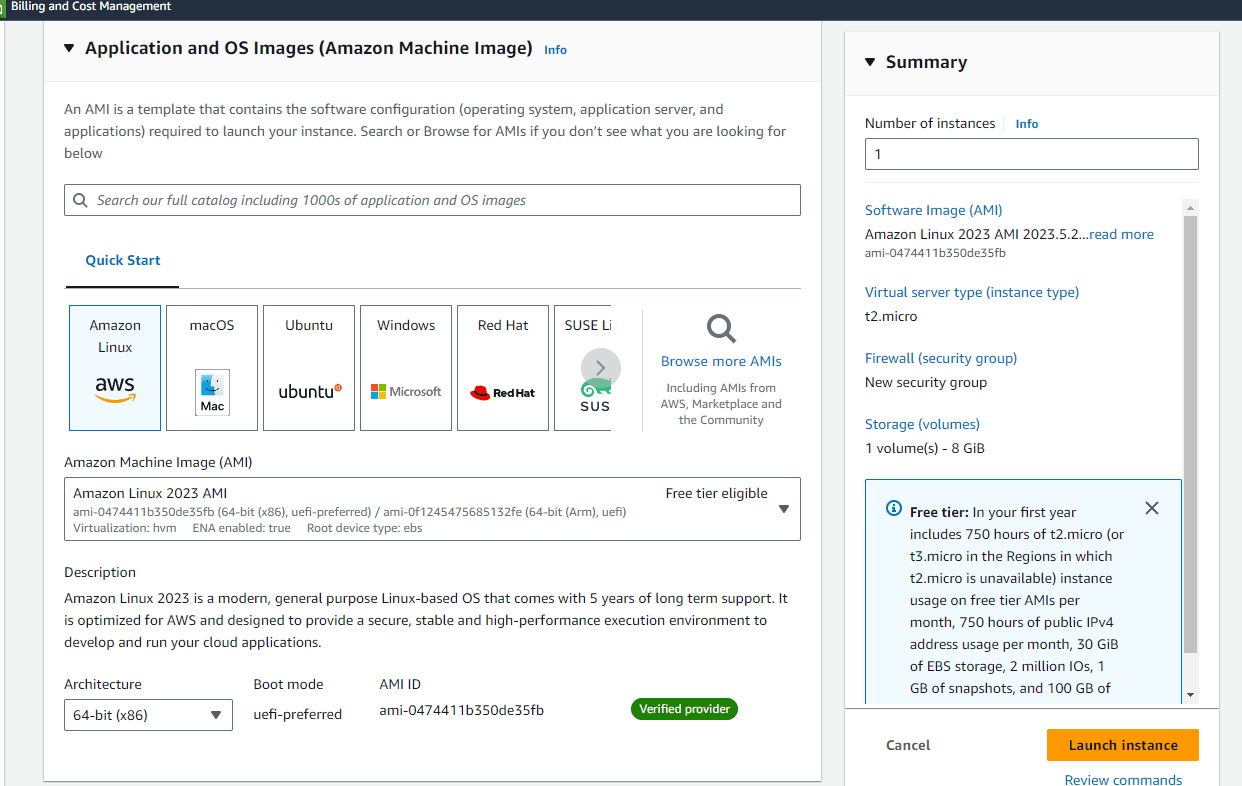1242x786 pixels.
Task: Pick the Red Hat AMI option
Action: click(502, 367)
